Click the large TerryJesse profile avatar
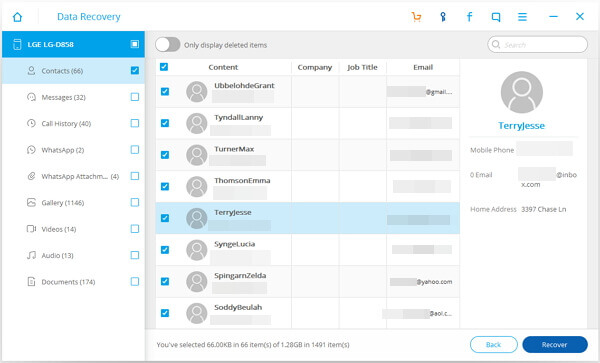Viewport: 600px width, 363px height. pyautogui.click(x=522, y=92)
